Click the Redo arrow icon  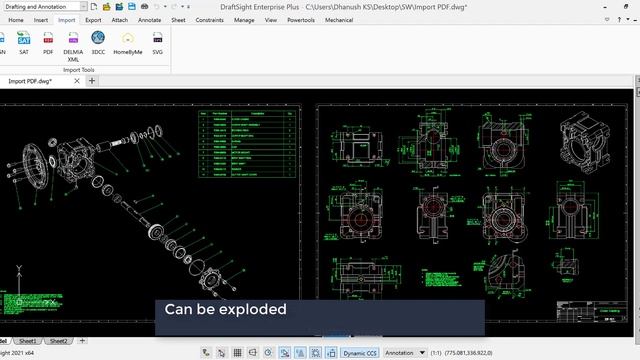click(174, 7)
